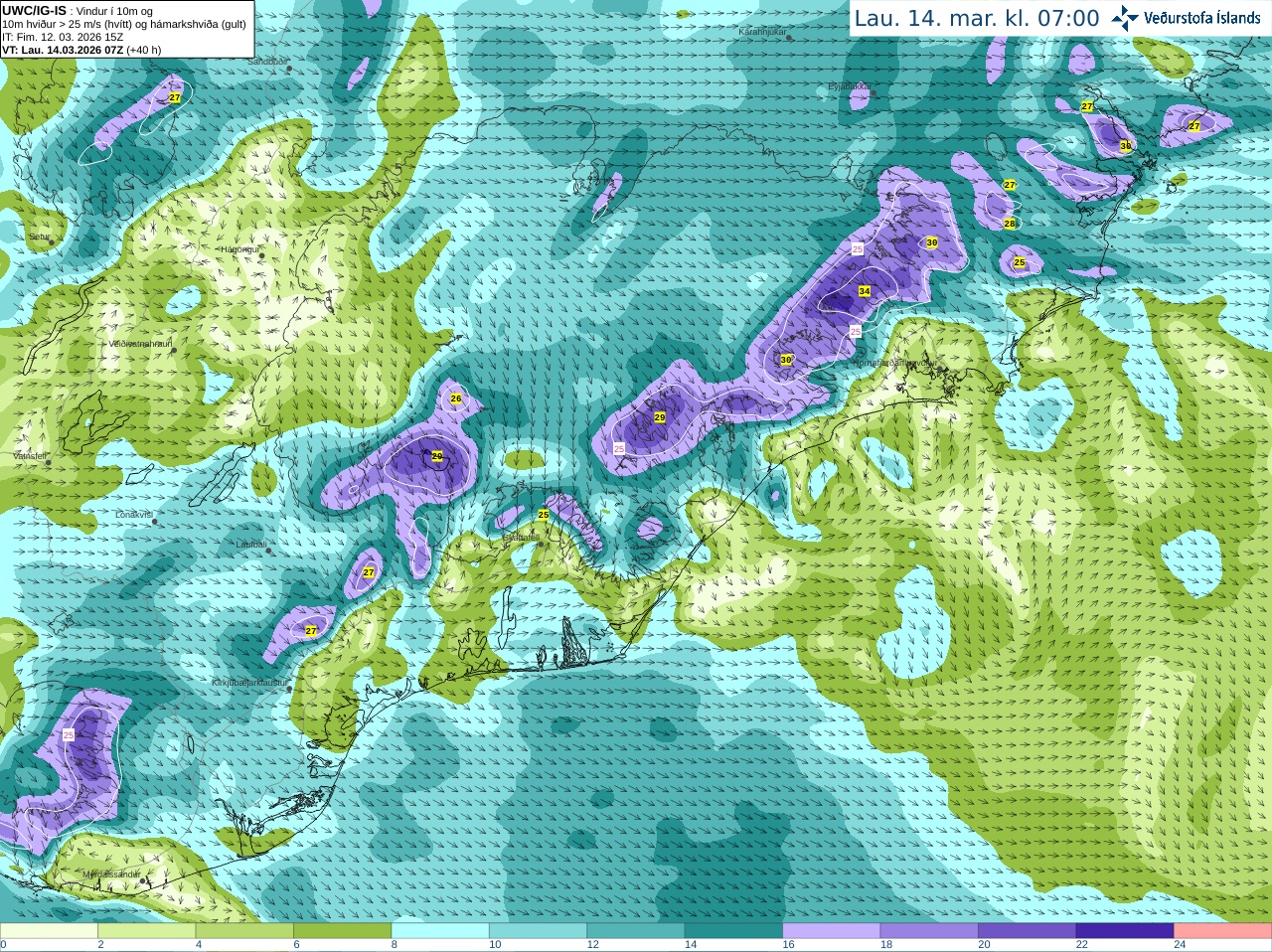Click the Vatnsfell place label
The width and height of the screenshot is (1272, 952).
pyautogui.click(x=30, y=455)
